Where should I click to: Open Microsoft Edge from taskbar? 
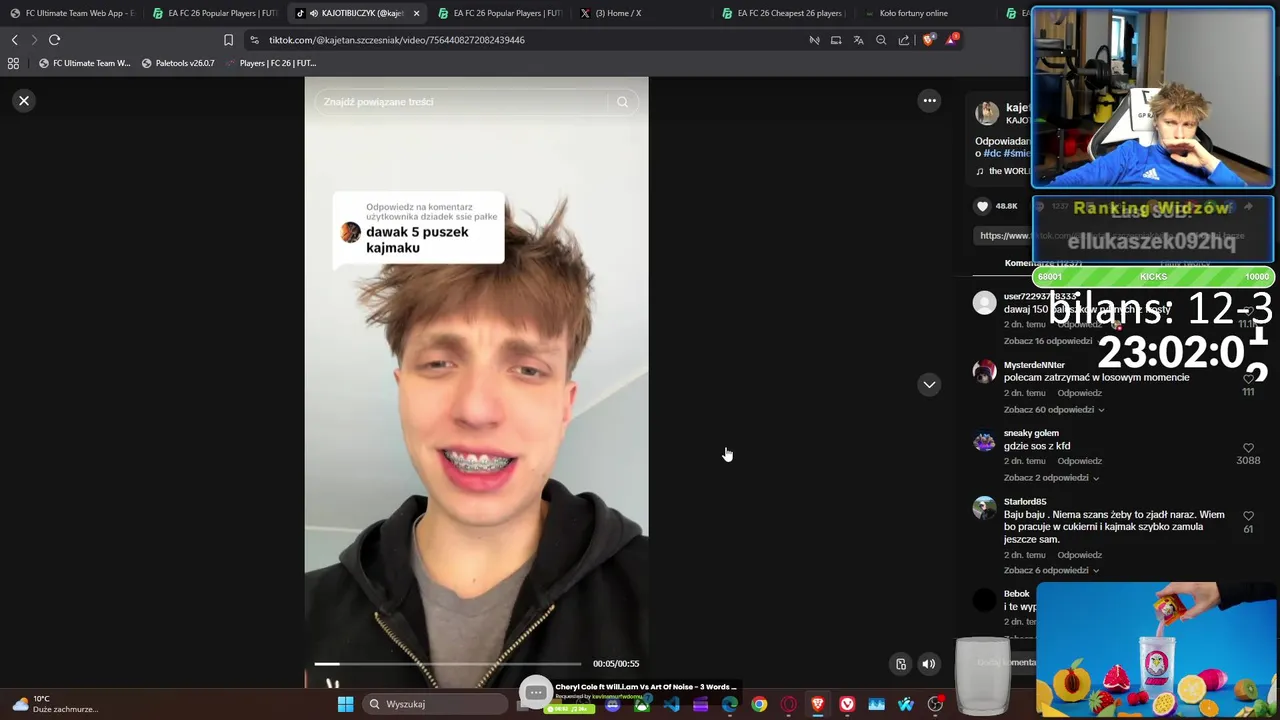(x=730, y=704)
